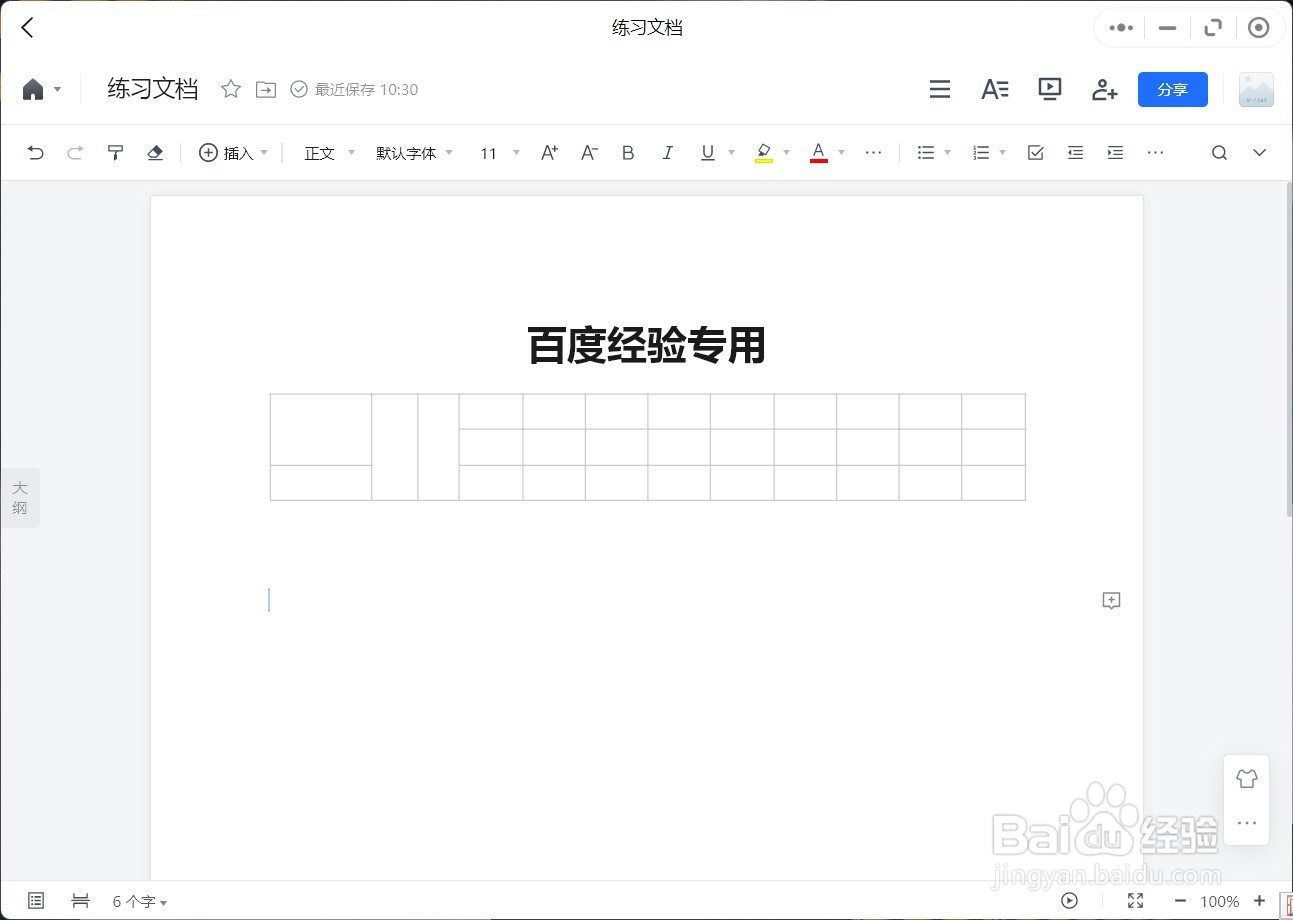Collapse the toolbar with the chevron

[x=1260, y=153]
